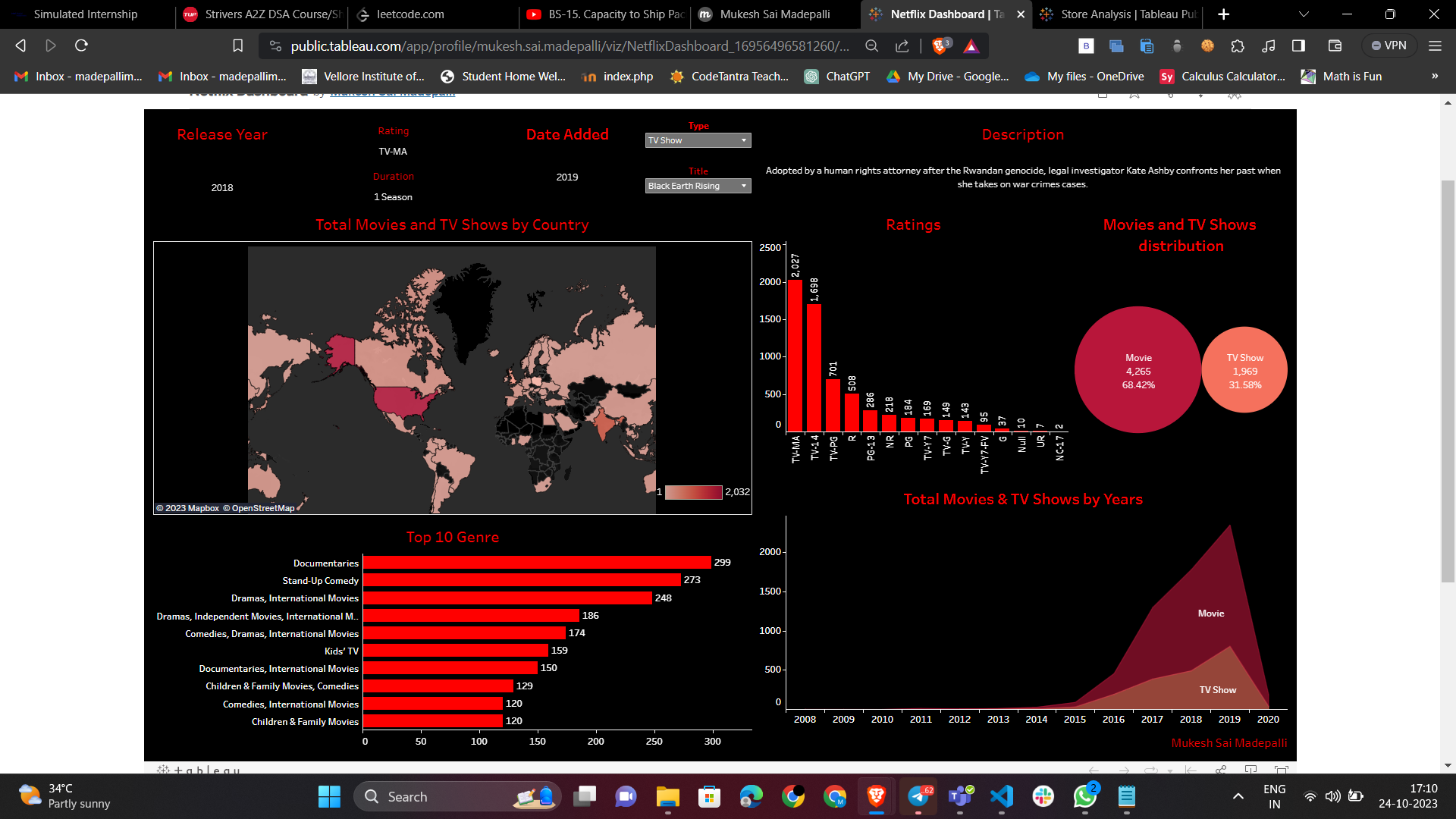1456x819 pixels.
Task: Click the map color gradient legend
Action: click(x=693, y=492)
